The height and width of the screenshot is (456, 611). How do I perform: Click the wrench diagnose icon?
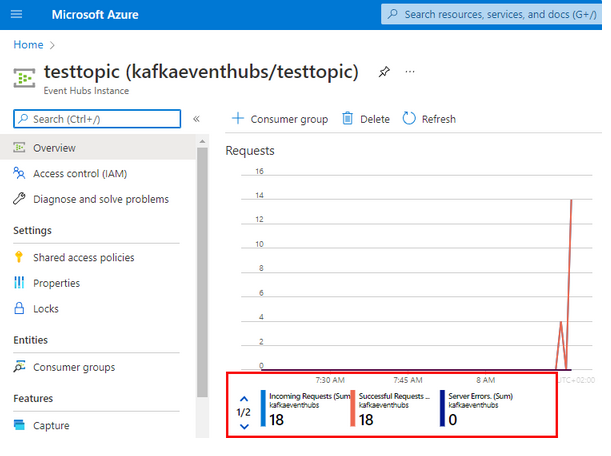19,198
